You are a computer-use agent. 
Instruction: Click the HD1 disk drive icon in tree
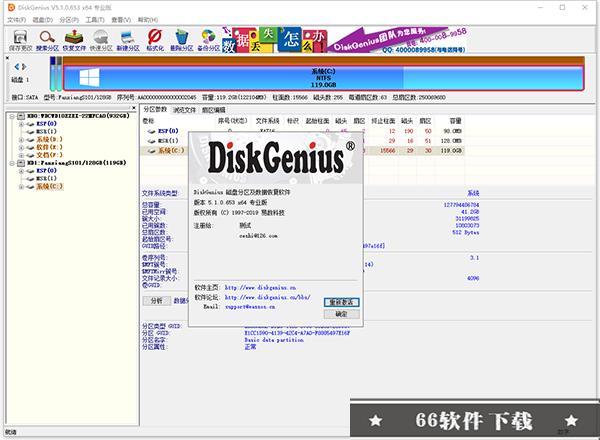tap(21, 163)
